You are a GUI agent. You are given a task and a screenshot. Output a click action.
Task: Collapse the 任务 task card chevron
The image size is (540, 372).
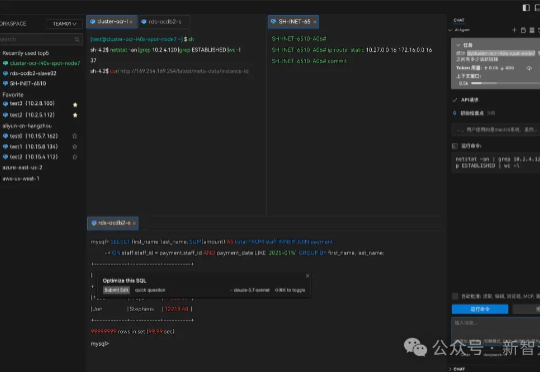pos(458,45)
